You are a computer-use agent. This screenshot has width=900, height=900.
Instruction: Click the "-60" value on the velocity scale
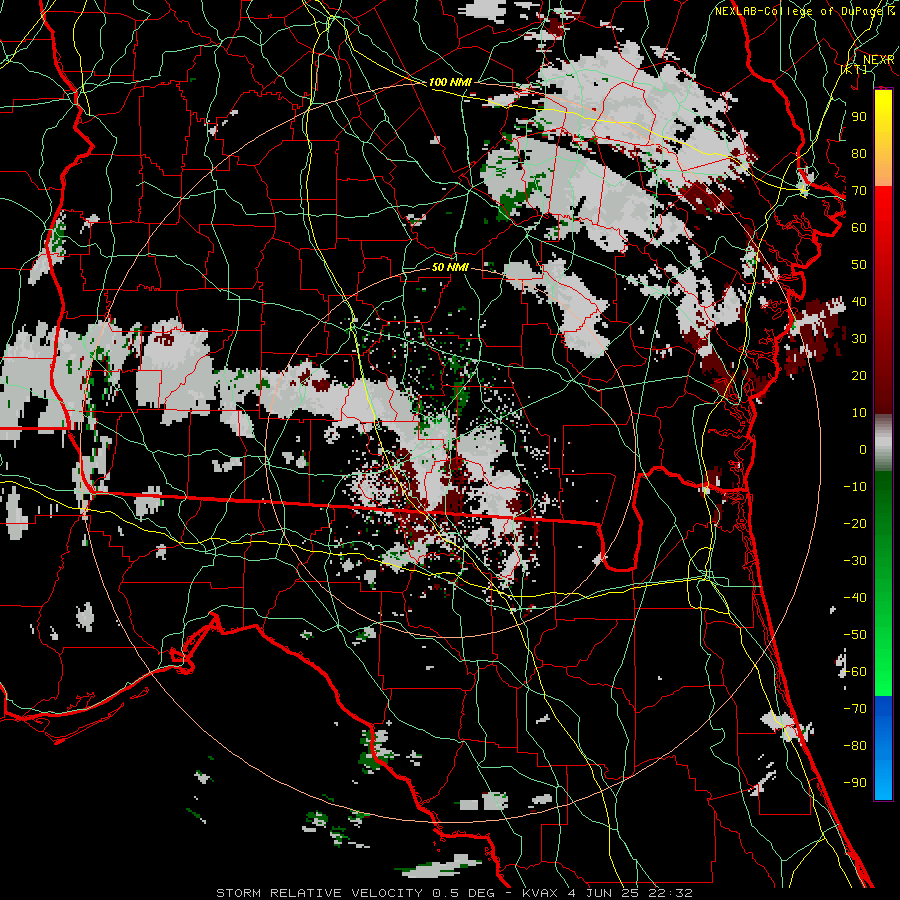[x=855, y=672]
